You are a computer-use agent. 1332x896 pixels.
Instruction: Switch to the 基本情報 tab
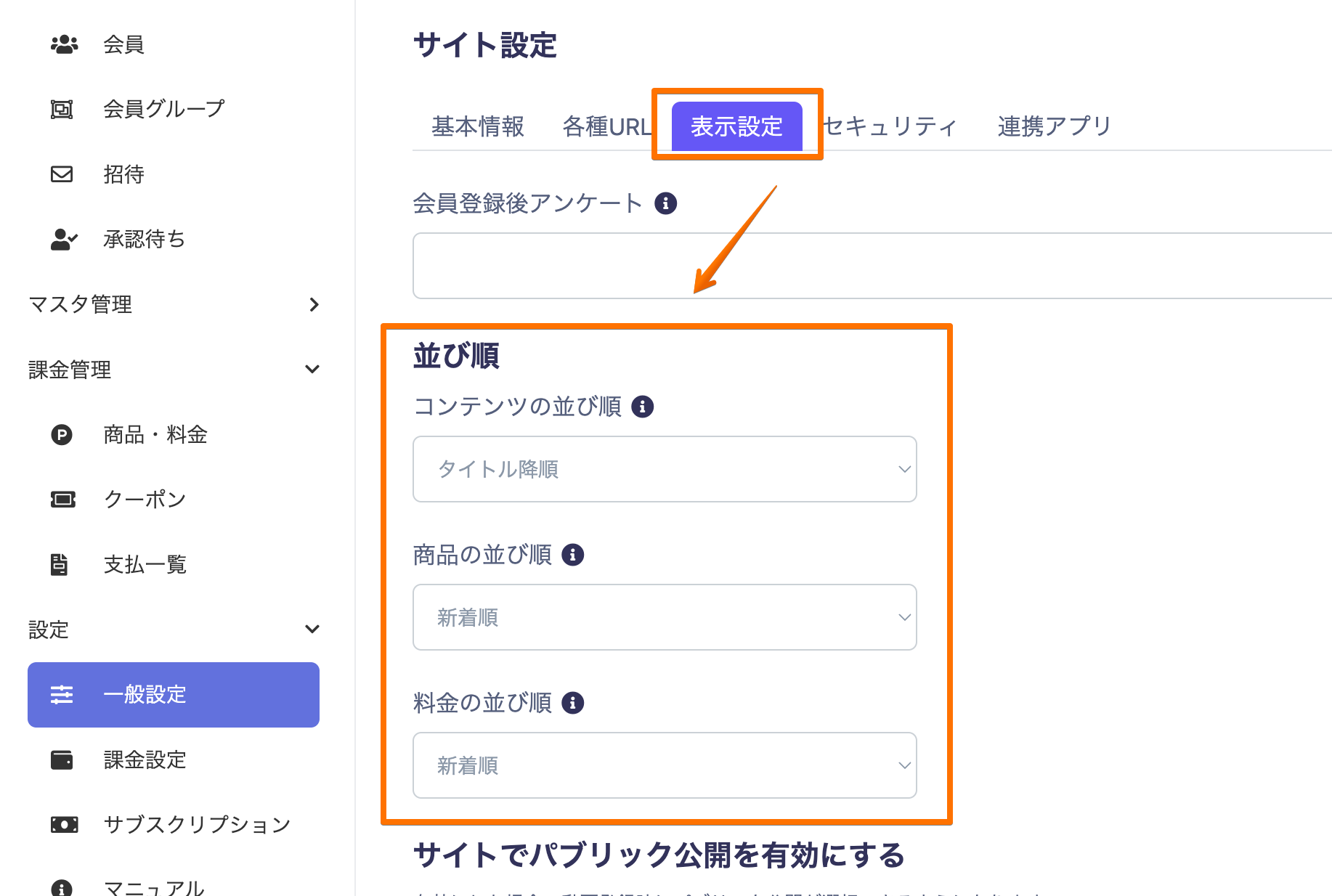tap(477, 126)
